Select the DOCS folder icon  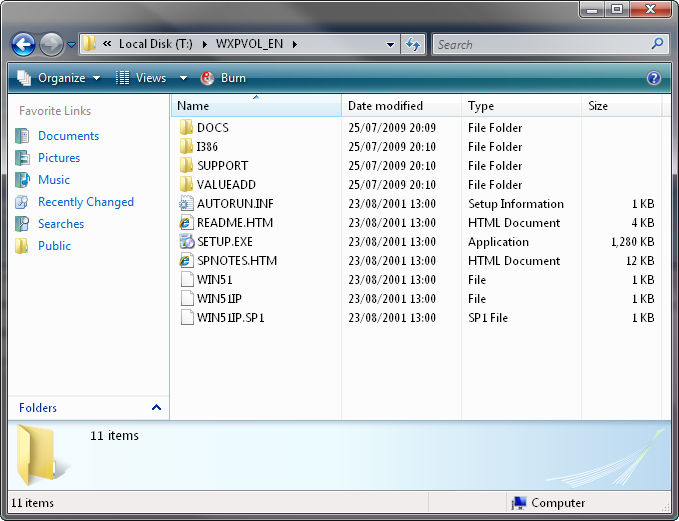click(x=186, y=127)
